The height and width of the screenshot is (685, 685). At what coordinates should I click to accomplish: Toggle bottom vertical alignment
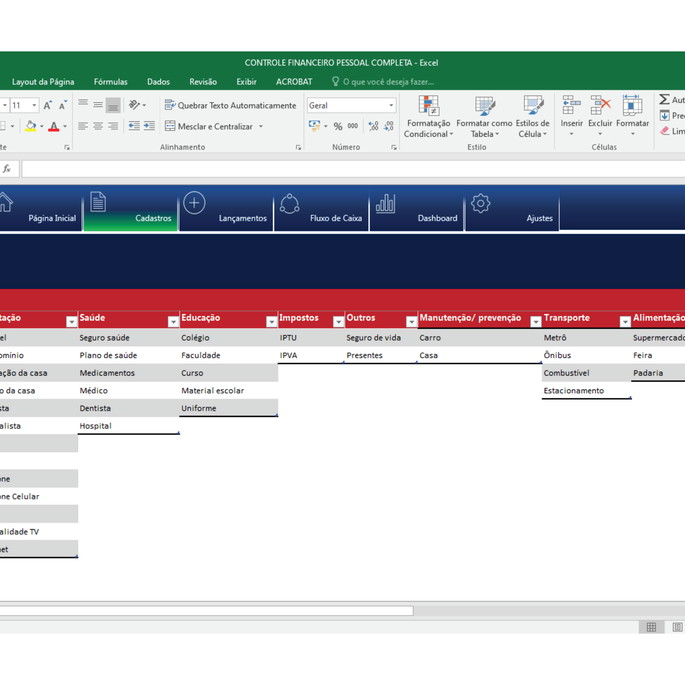point(113,105)
